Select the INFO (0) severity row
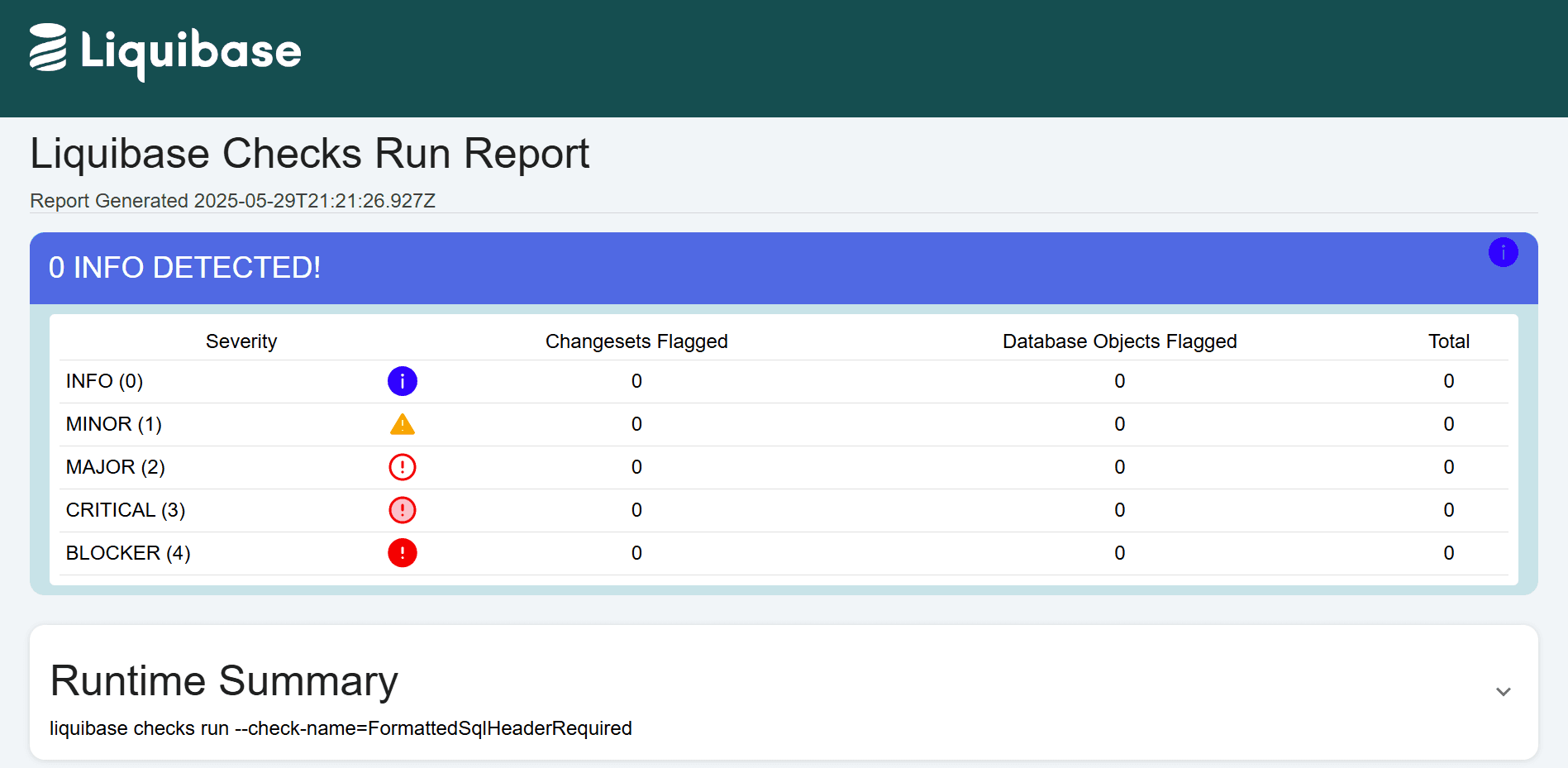 104,381
